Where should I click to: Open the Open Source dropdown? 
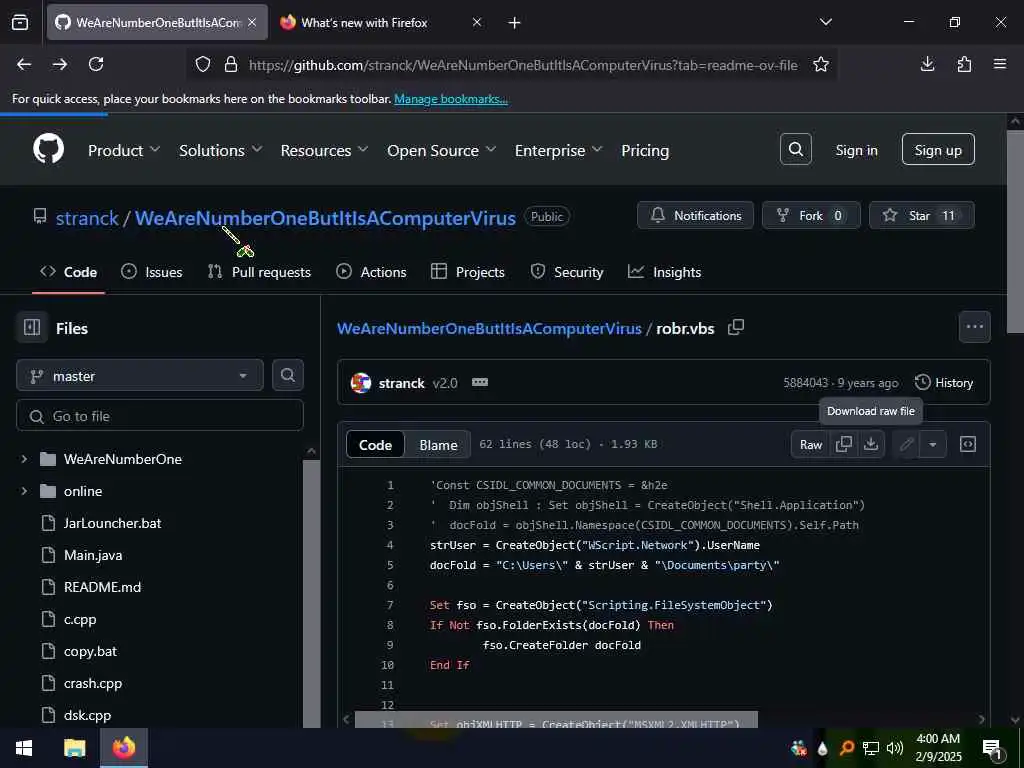(441, 150)
